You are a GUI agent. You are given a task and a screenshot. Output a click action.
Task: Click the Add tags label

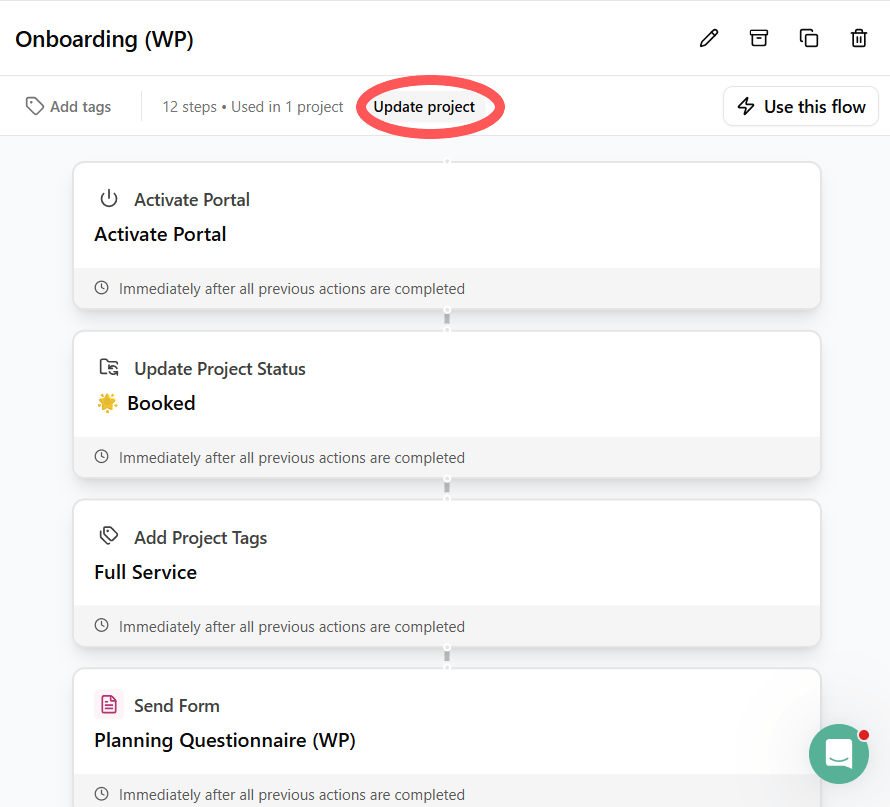(81, 107)
